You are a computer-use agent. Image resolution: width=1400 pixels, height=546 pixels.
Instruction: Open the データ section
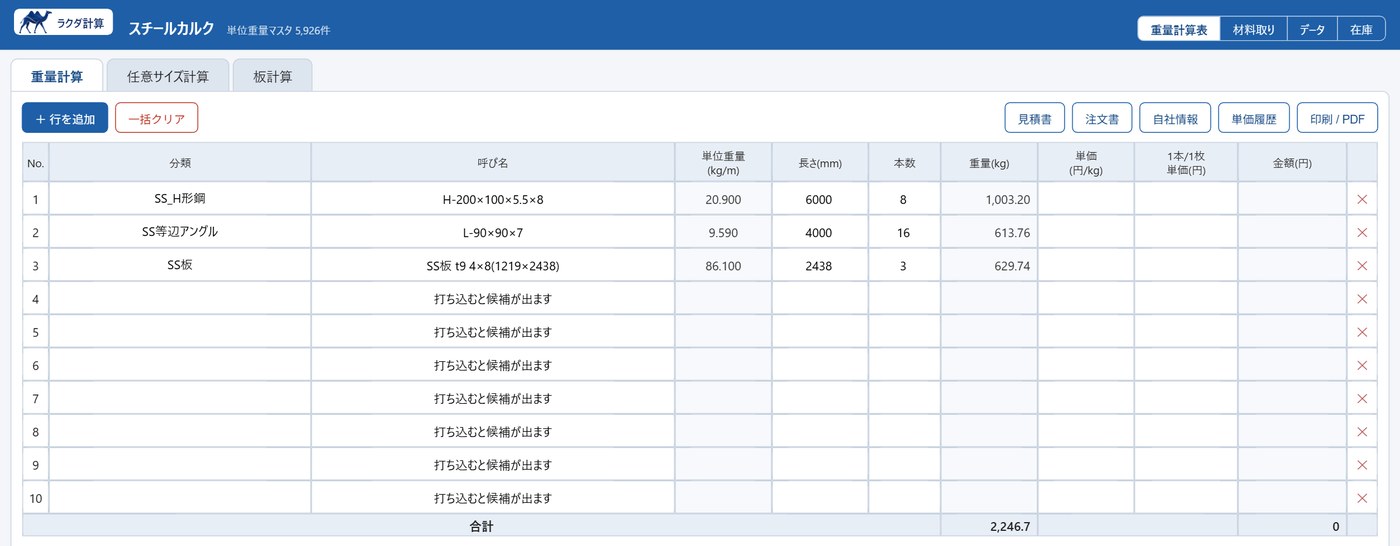click(1312, 29)
